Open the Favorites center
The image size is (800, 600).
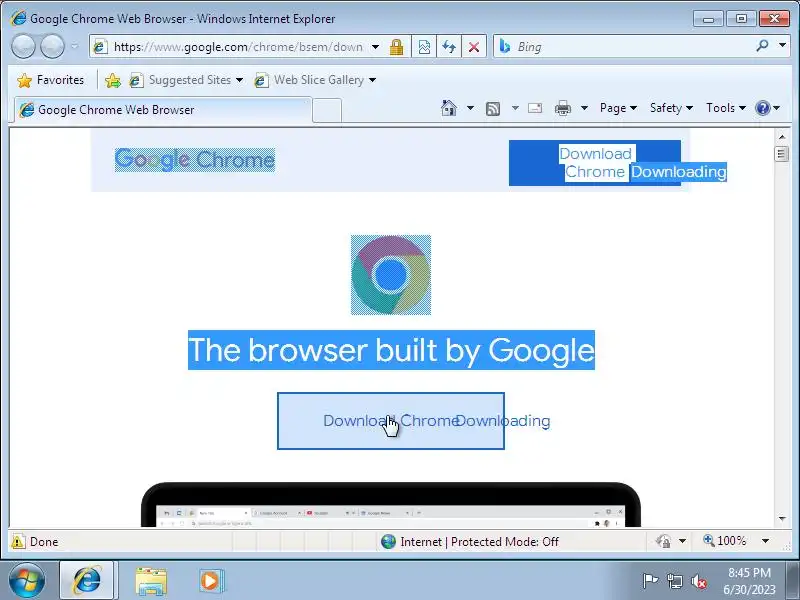(x=50, y=80)
